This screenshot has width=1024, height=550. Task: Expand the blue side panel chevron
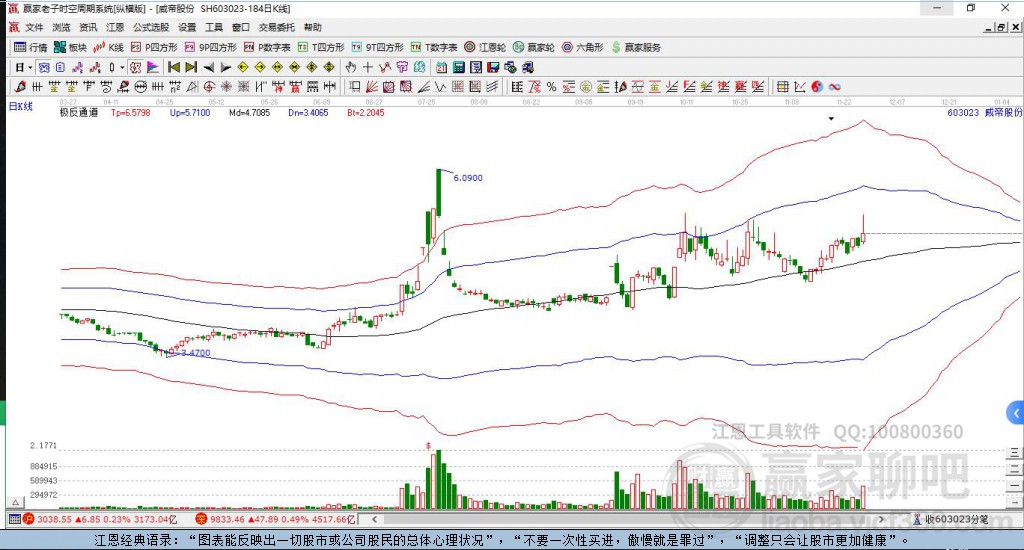click(x=1015, y=413)
